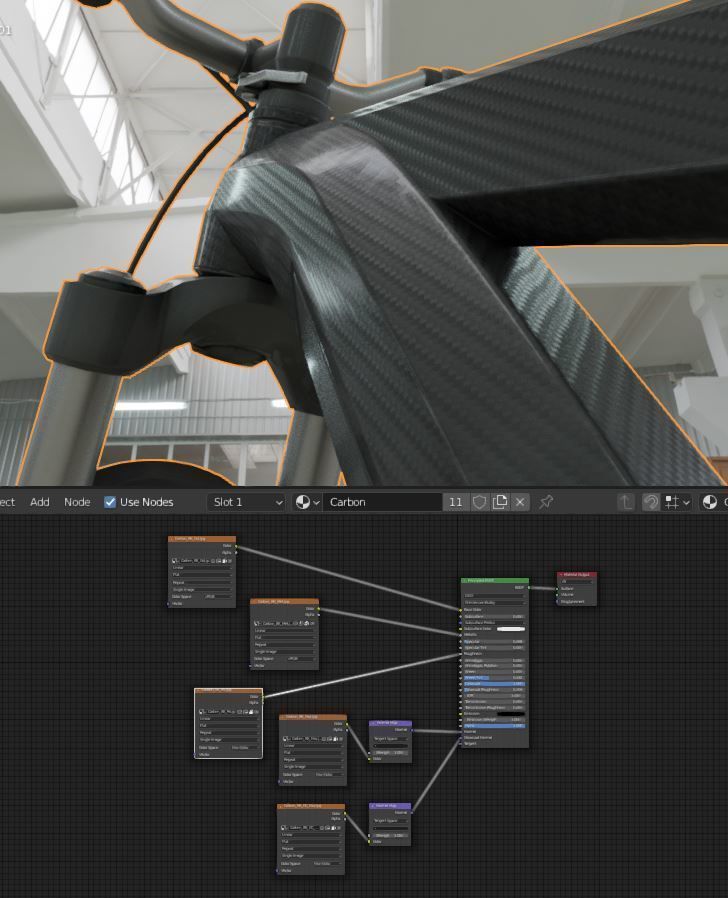This screenshot has width=728, height=898.
Task: Open Color Space dropdown in Base Color texture node
Action: (218, 596)
